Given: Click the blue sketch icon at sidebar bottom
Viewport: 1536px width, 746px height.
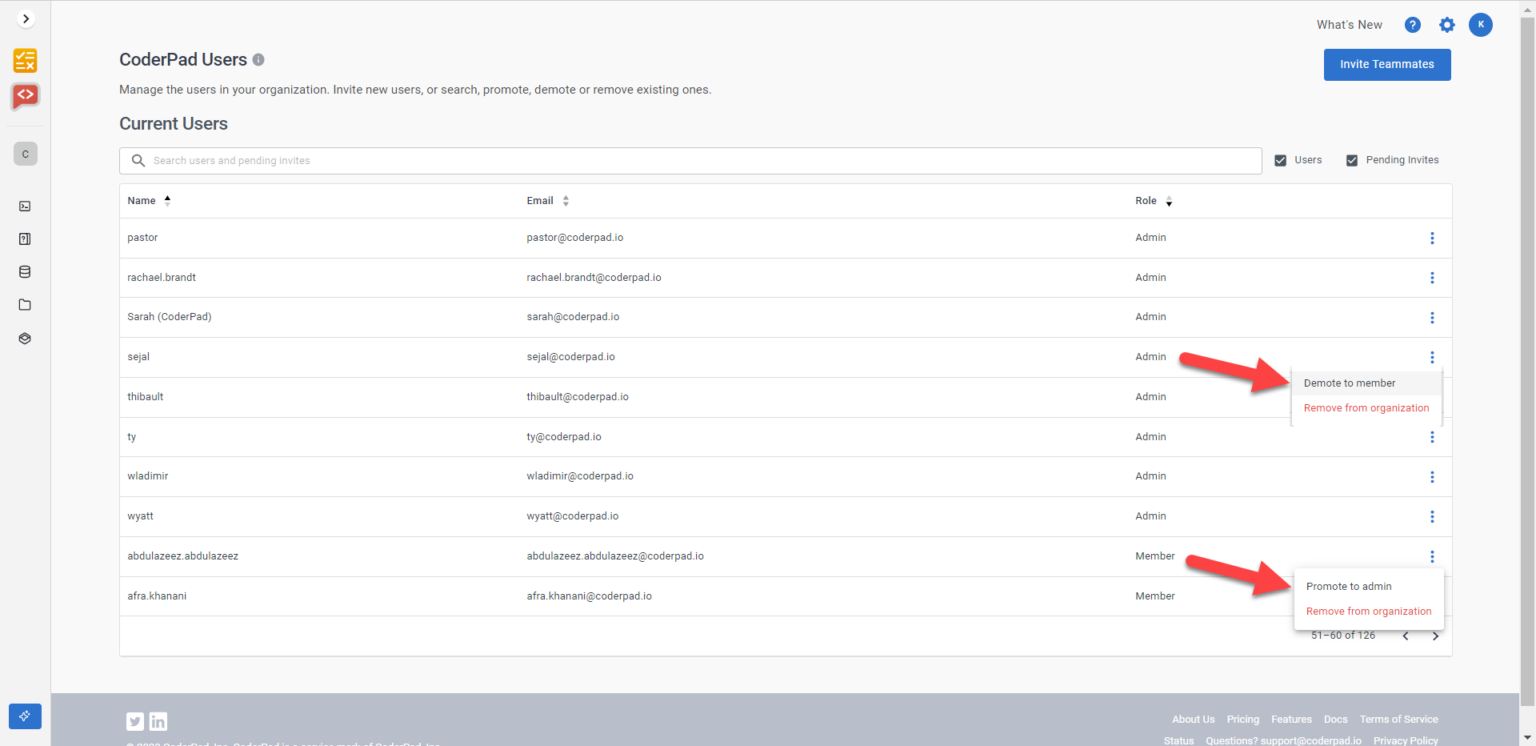Looking at the screenshot, I should [x=24, y=716].
